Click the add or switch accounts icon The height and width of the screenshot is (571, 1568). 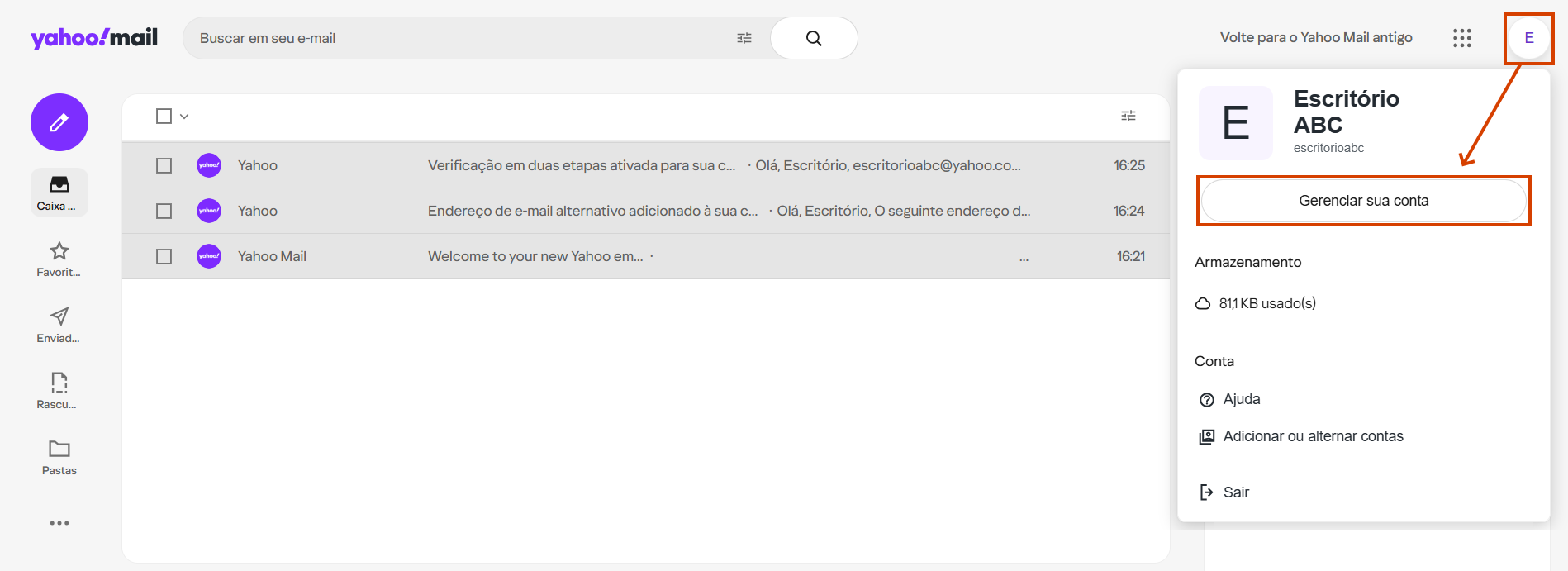[1207, 436]
